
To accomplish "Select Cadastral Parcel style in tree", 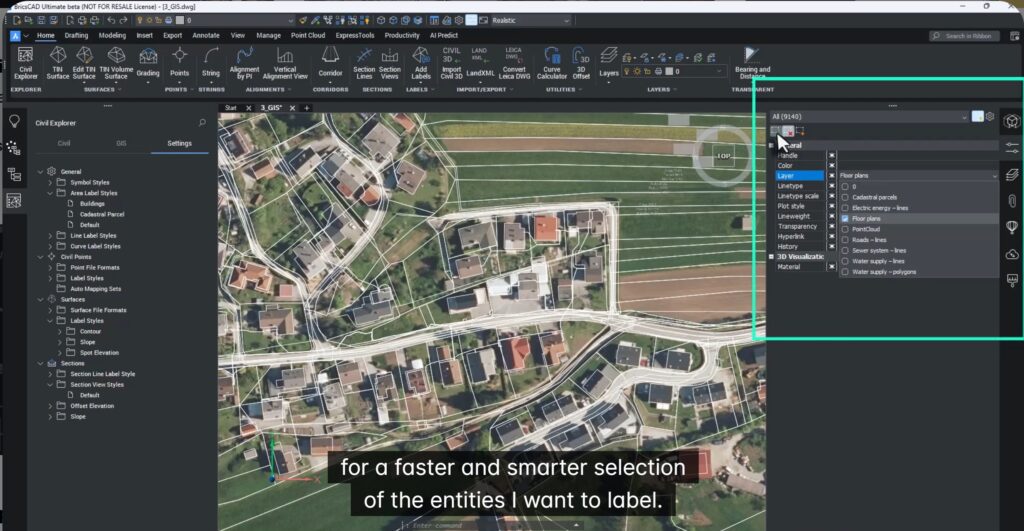I will 102,214.
